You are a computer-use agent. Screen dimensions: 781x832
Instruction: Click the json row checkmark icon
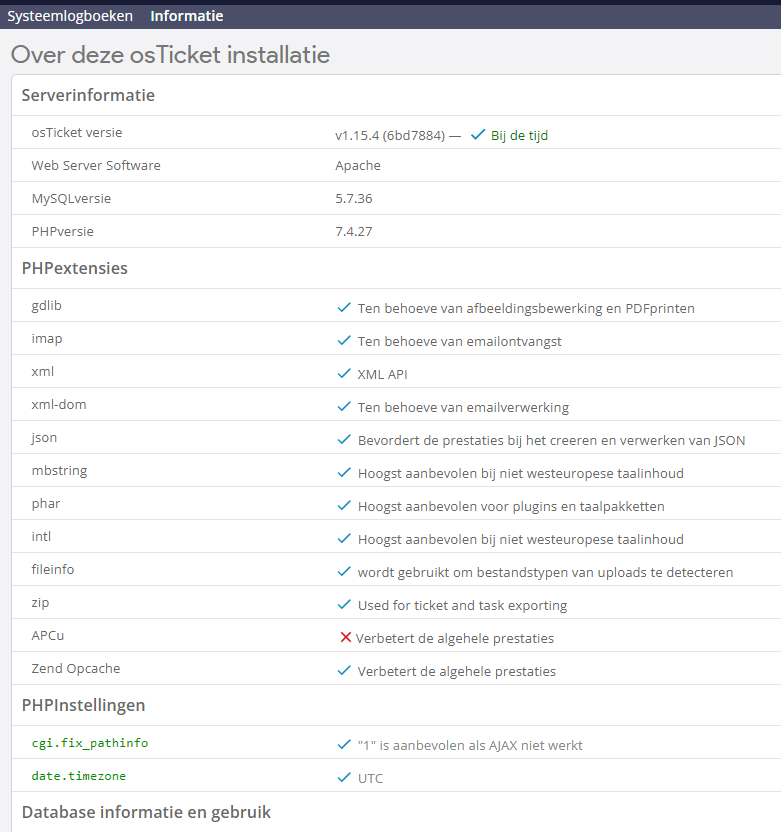click(x=344, y=439)
